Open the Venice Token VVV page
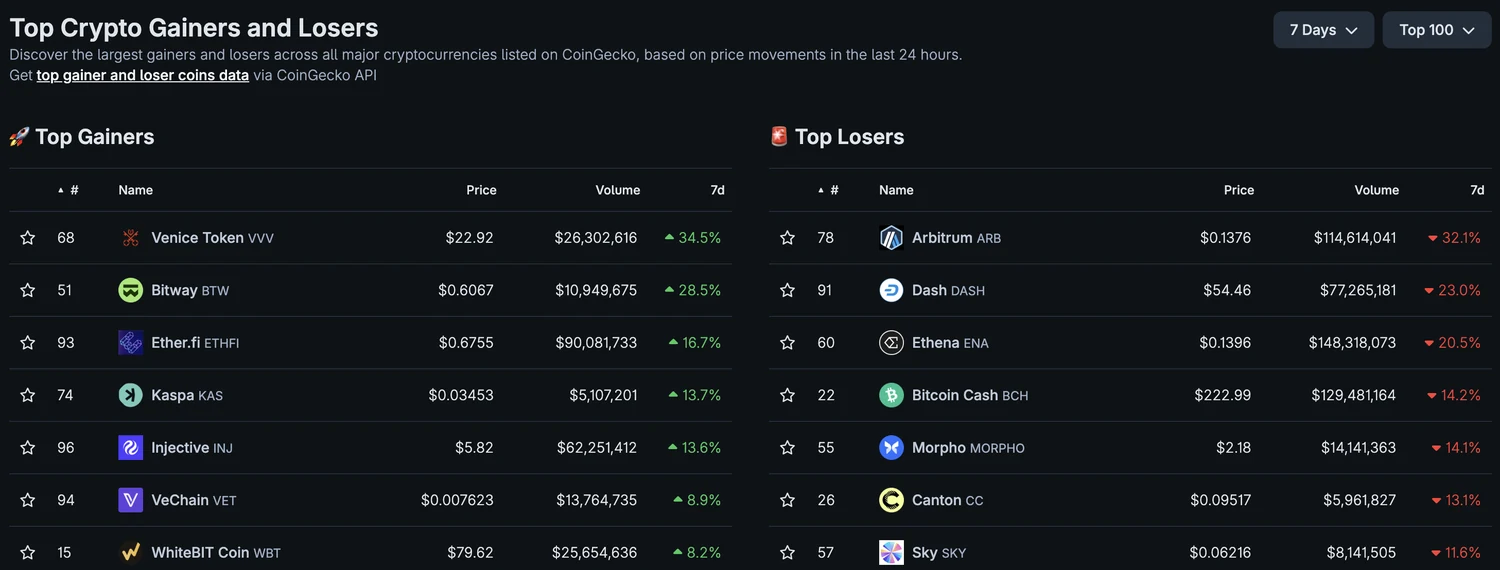This screenshot has width=1500, height=570. point(212,238)
